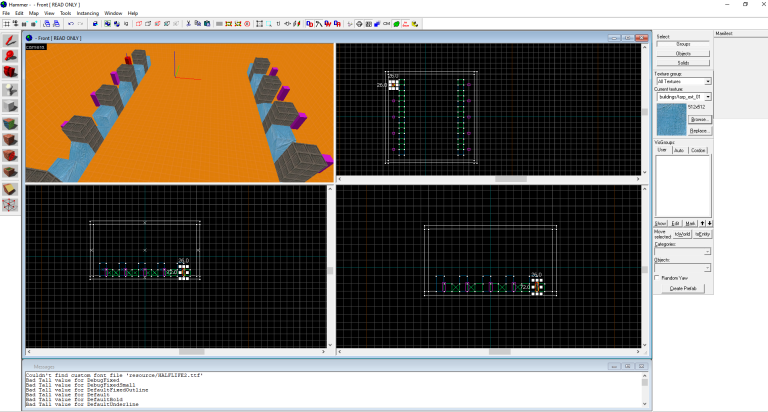This screenshot has height=412, width=768.
Task: Select the Groups selection mode
Action: 683,45
